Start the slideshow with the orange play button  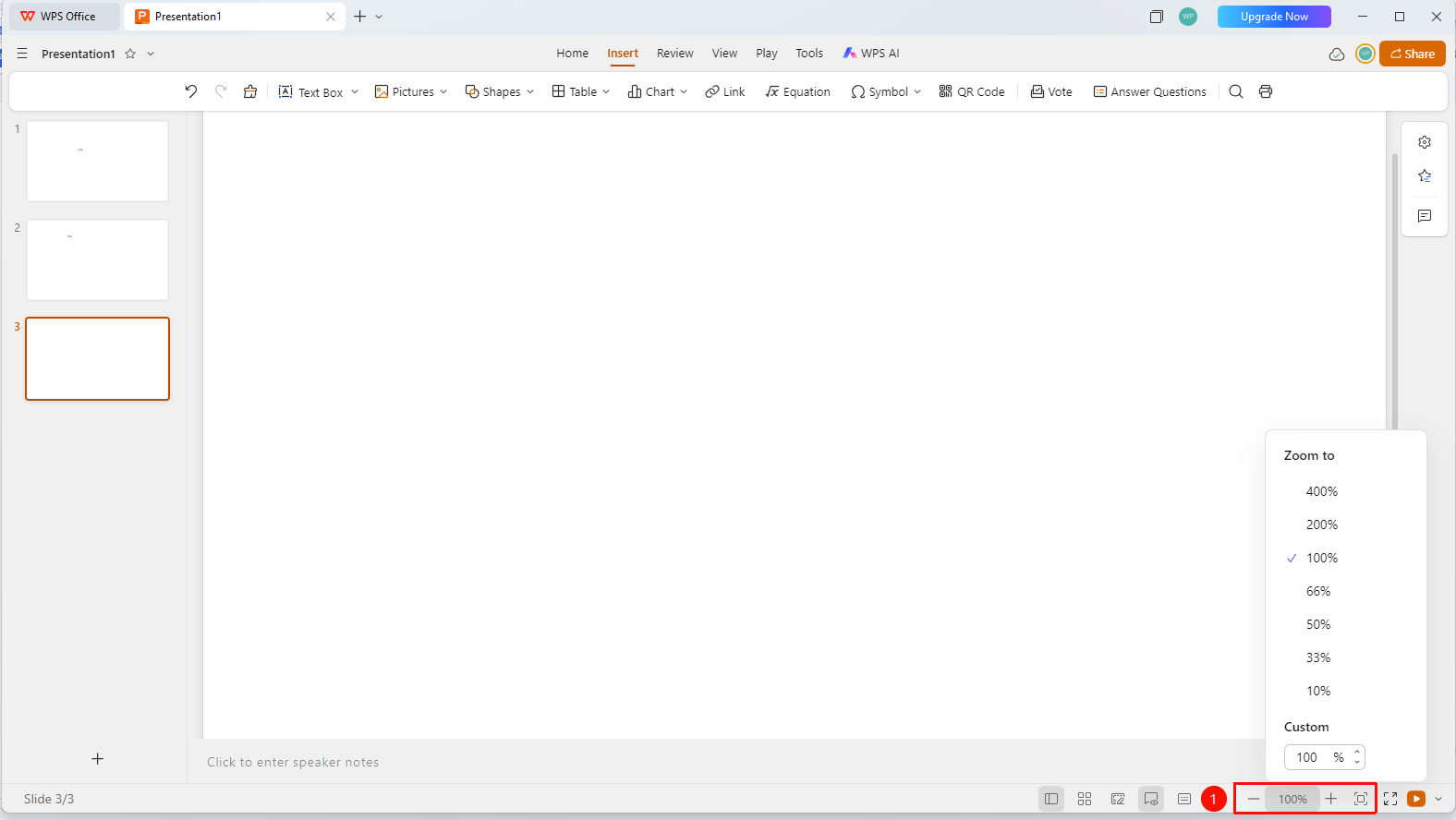1416,799
